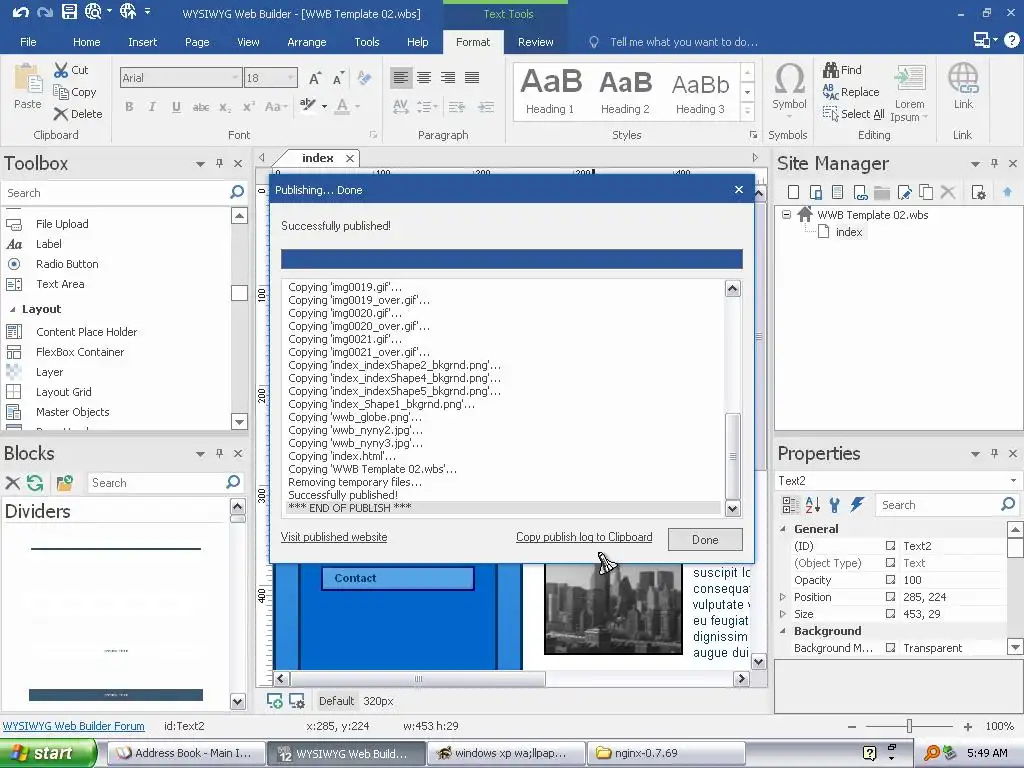Select the index document tab
This screenshot has width=1024, height=768.
317,158
